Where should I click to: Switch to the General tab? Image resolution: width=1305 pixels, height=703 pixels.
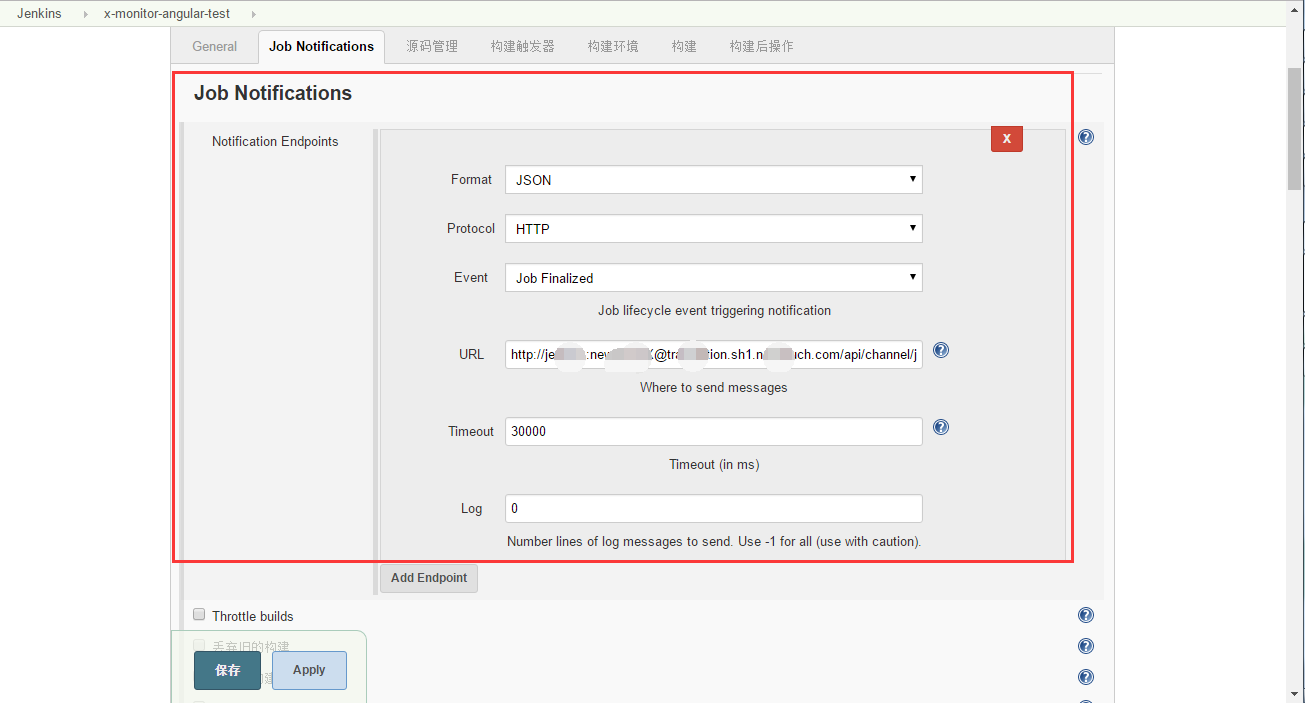pos(214,46)
